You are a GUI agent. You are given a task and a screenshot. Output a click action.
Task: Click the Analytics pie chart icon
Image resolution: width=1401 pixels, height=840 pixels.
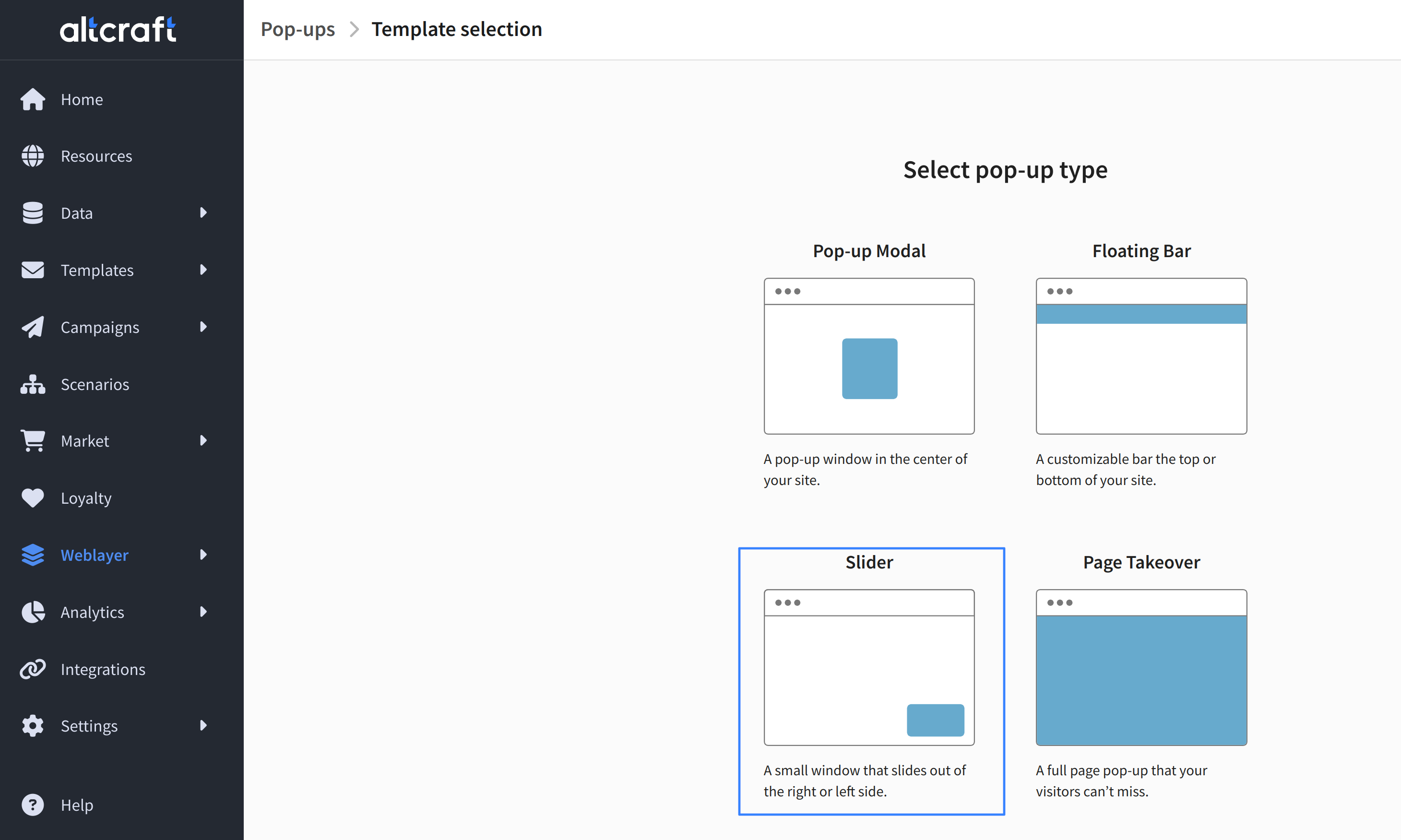coord(33,613)
